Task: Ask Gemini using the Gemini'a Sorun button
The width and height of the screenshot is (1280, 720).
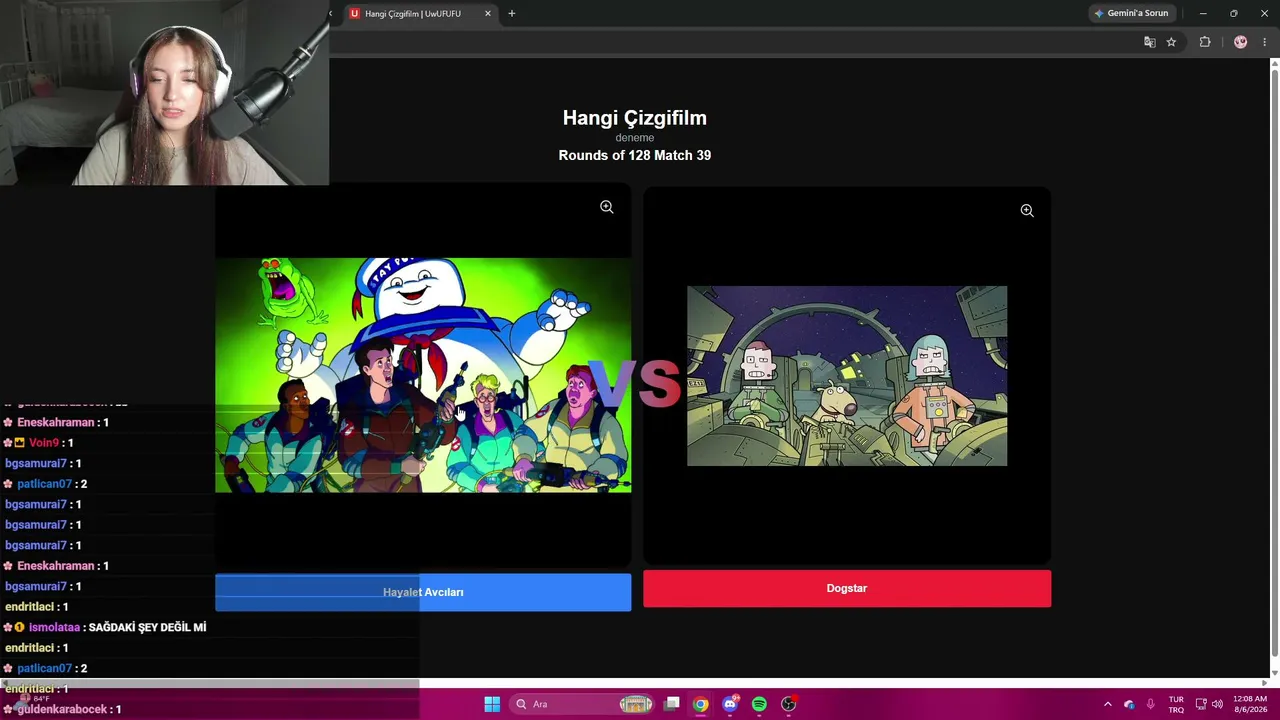Action: point(1131,13)
